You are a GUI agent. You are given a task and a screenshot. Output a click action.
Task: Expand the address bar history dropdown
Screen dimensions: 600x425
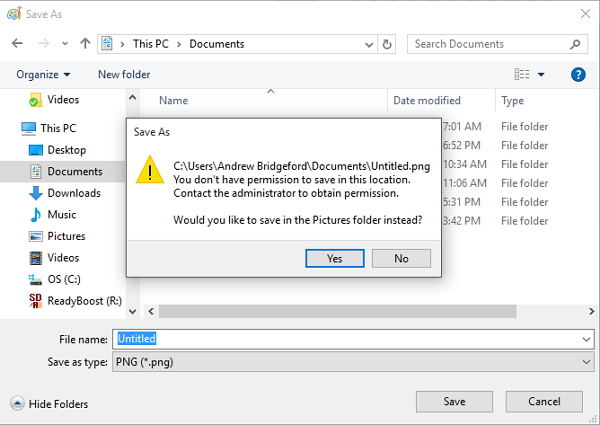pyautogui.click(x=369, y=44)
